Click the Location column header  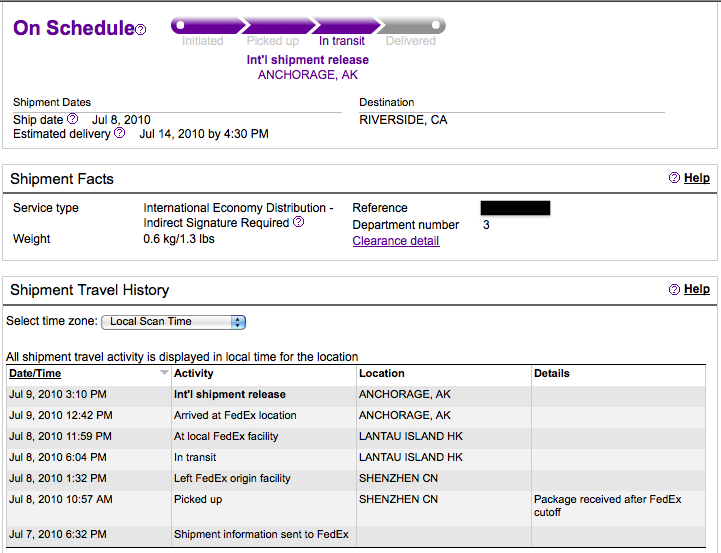(x=382, y=373)
